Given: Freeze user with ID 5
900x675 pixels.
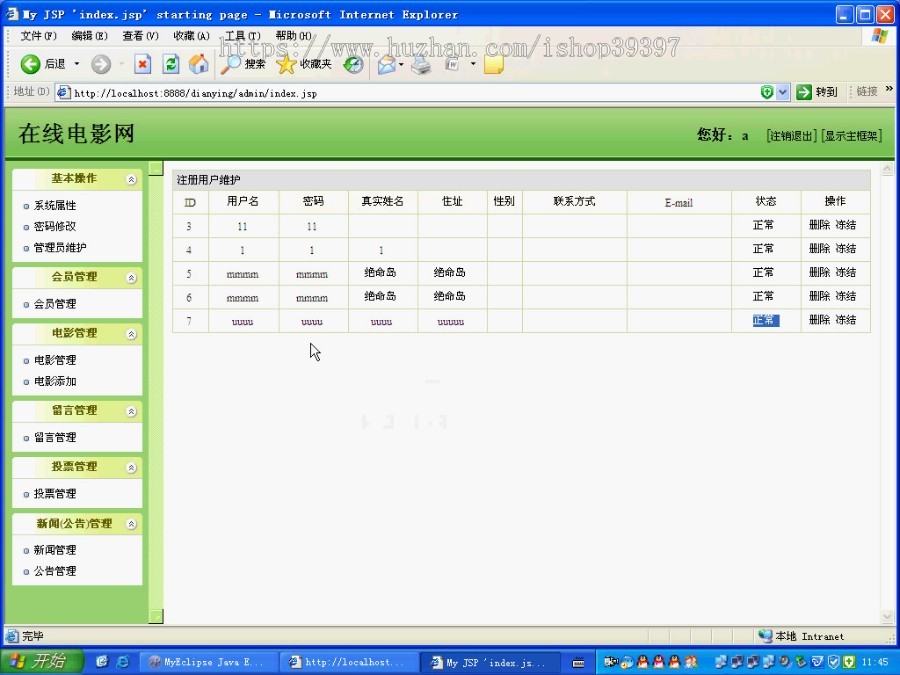Looking at the screenshot, I should tap(845, 273).
